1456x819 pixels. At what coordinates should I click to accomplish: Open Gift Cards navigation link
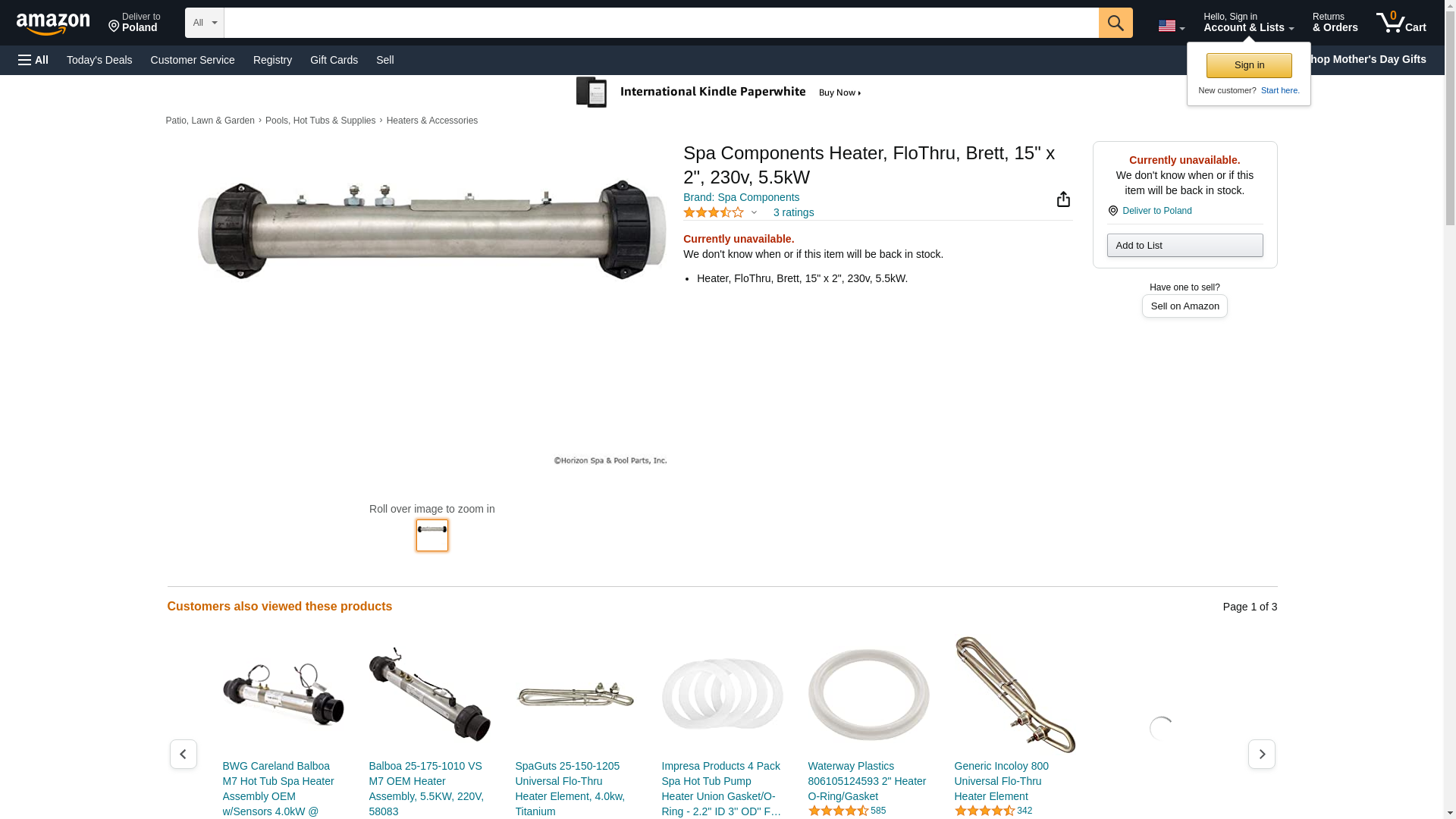pyautogui.click(x=334, y=60)
